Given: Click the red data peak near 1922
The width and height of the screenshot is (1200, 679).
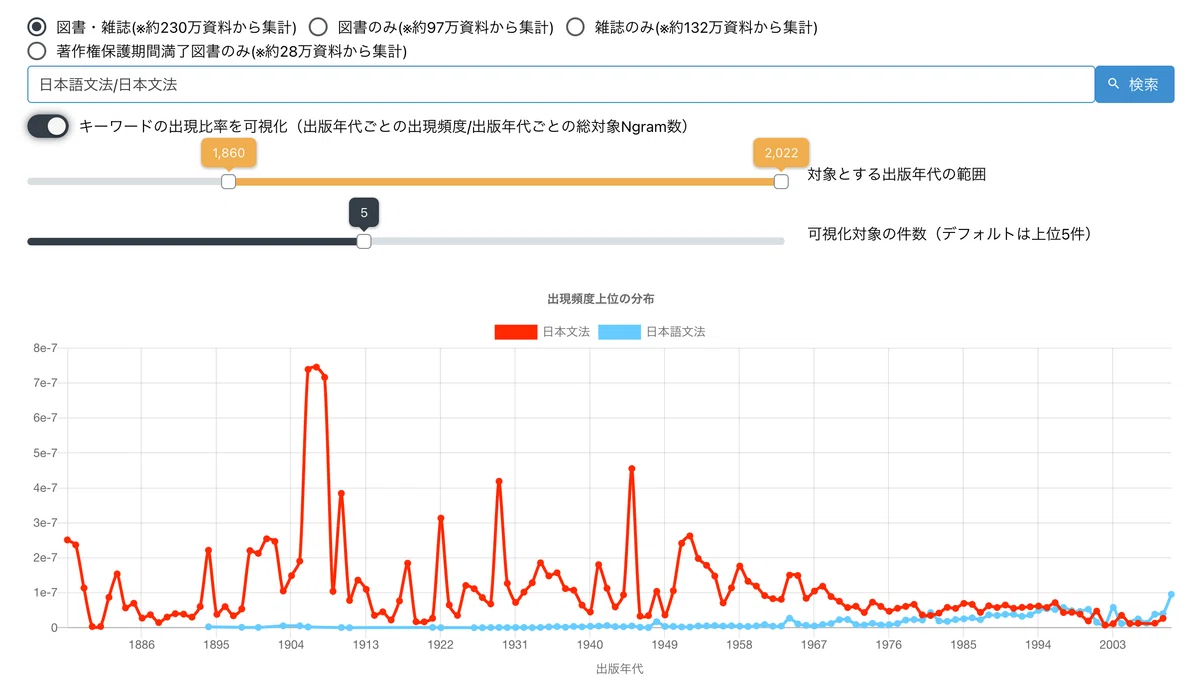Looking at the screenshot, I should click(x=440, y=518).
